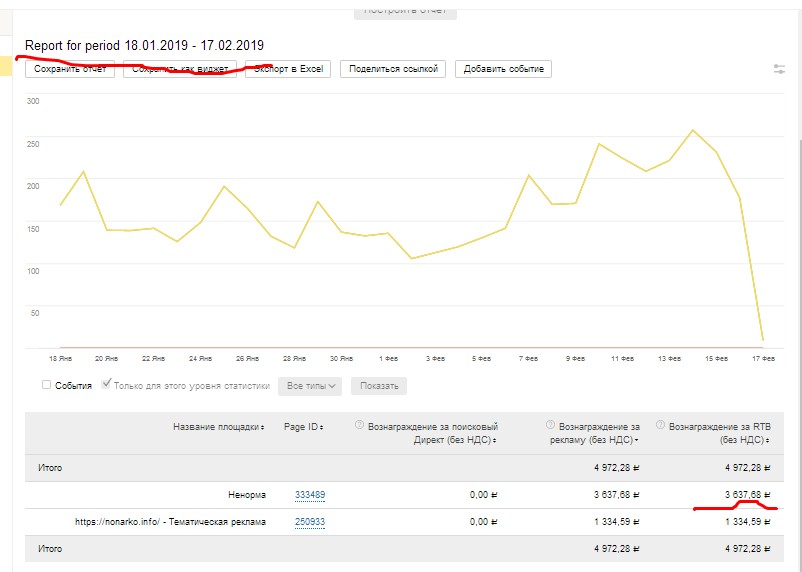The image size is (802, 572).
Task: Click the chart peak near 14 Фев
Action: [x=692, y=130]
